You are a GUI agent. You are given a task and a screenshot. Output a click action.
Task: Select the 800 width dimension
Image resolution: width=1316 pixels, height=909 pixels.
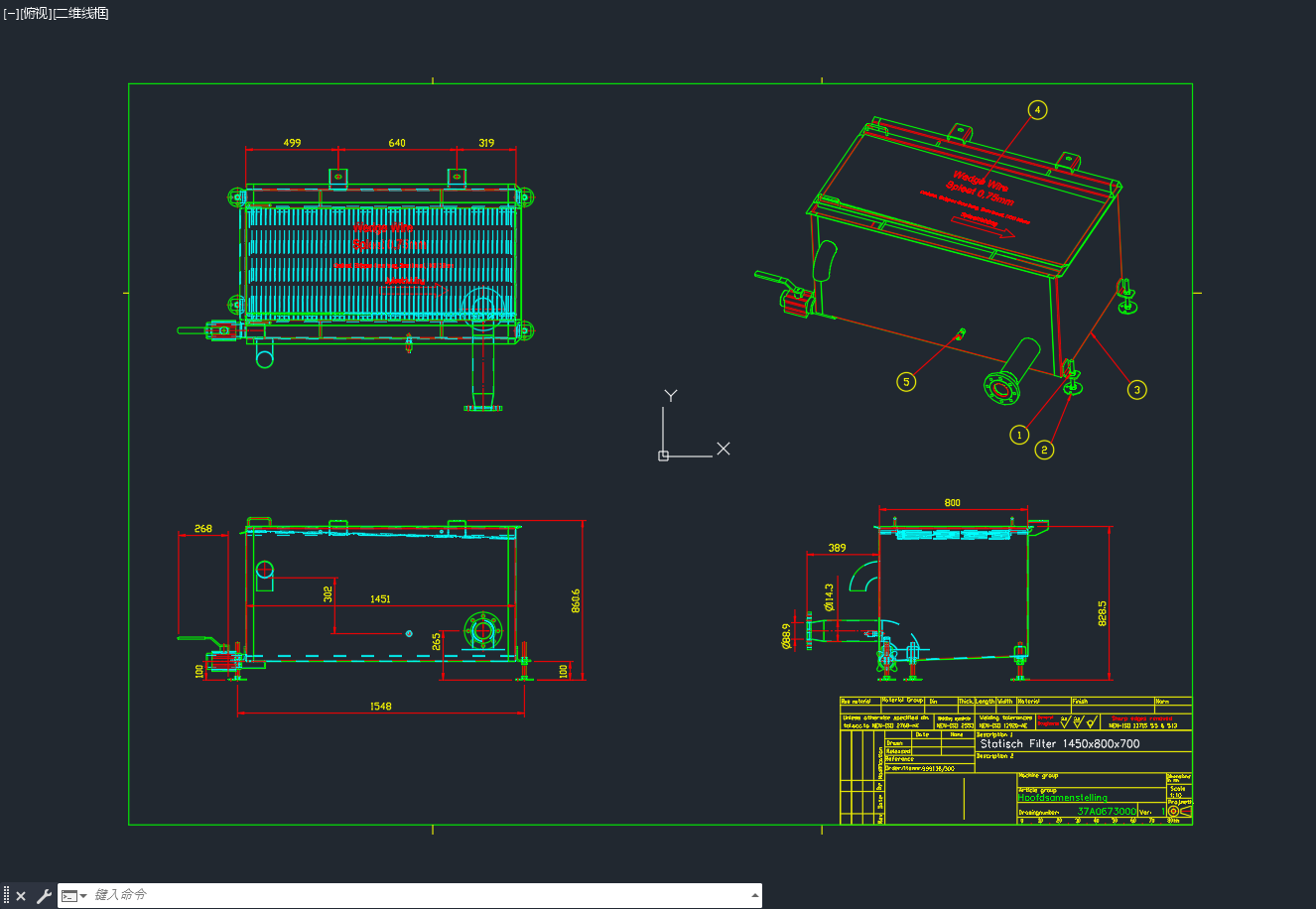[953, 503]
